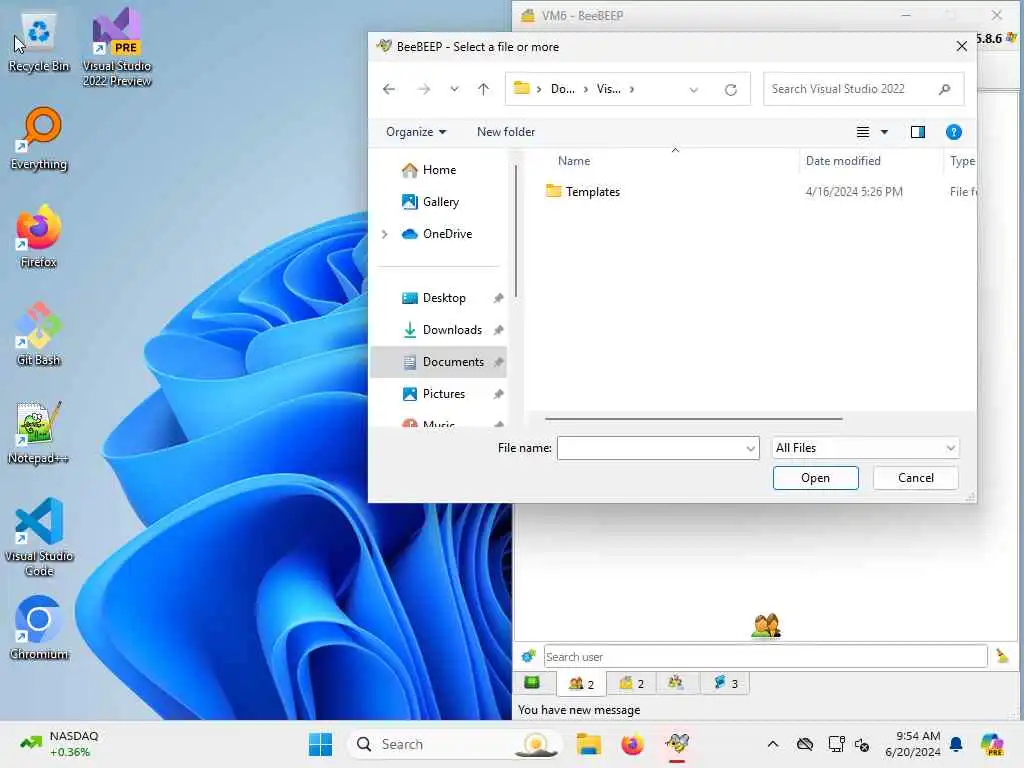
Task: Switch to BeeBEEP tab showing 3
Action: pyautogui.click(x=726, y=683)
